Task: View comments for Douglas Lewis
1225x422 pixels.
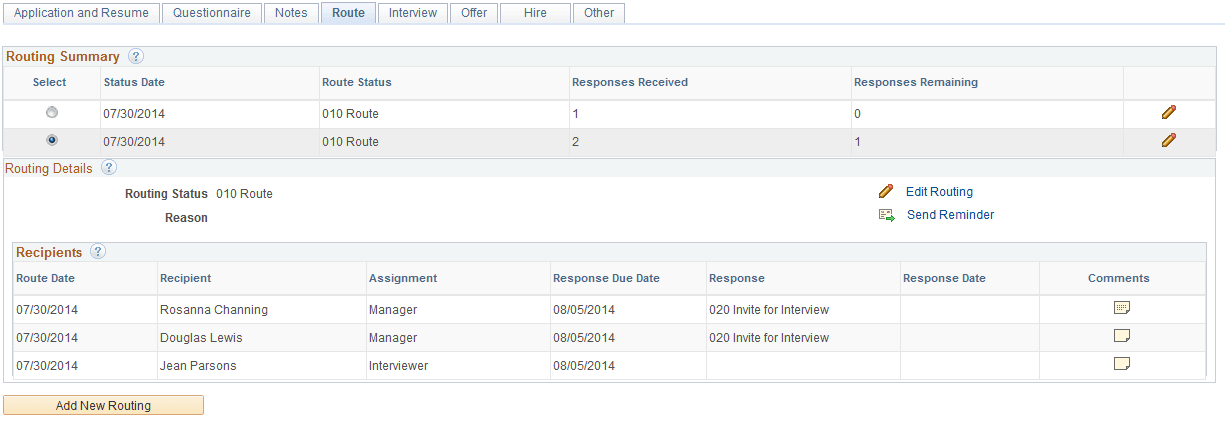Action: (1122, 336)
